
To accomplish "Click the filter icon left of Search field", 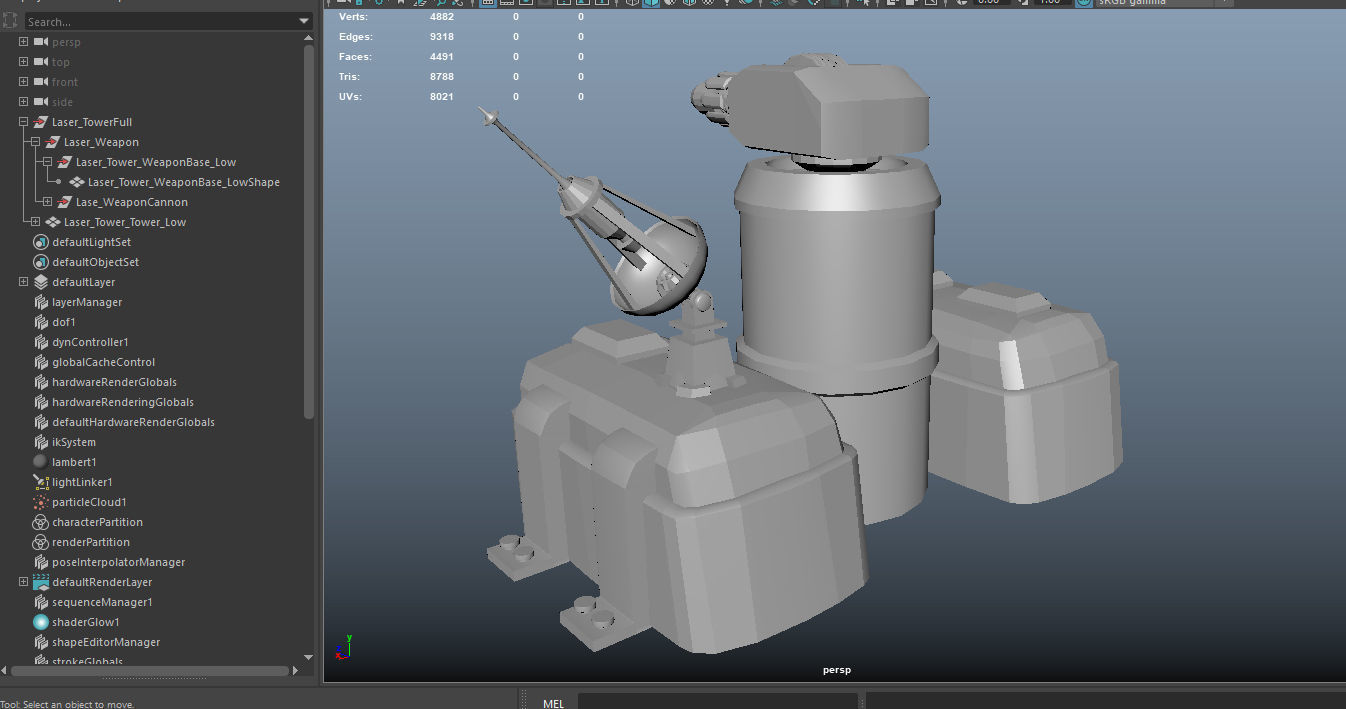I will [x=10, y=21].
